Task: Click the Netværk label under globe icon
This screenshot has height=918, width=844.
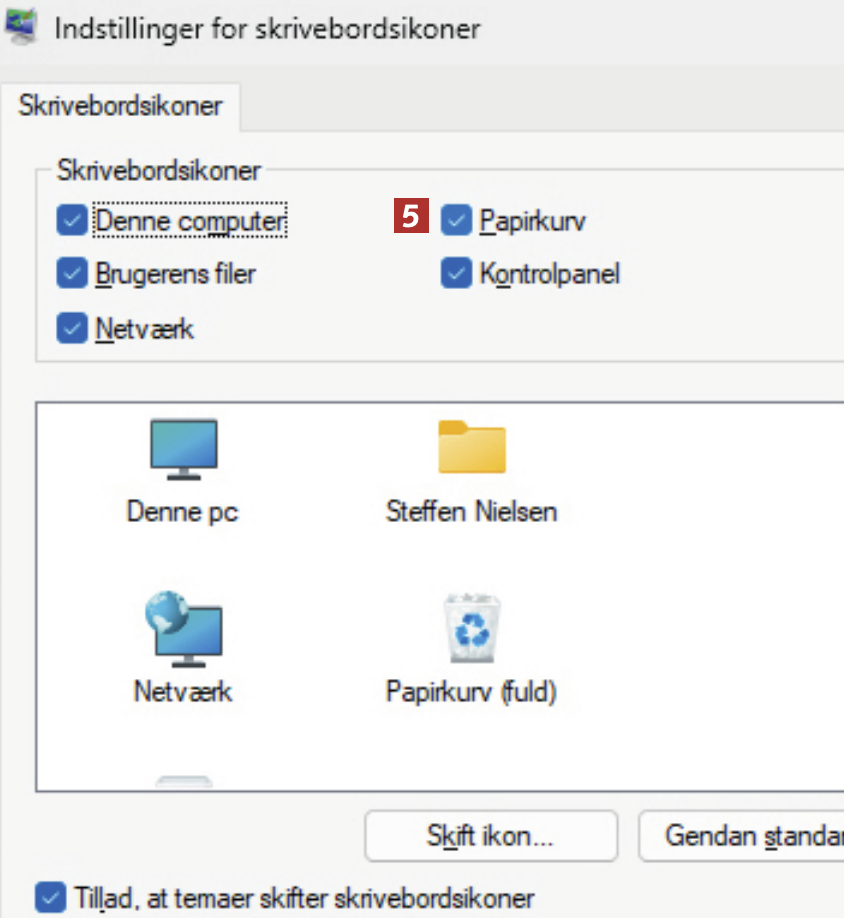Action: pyautogui.click(x=183, y=692)
